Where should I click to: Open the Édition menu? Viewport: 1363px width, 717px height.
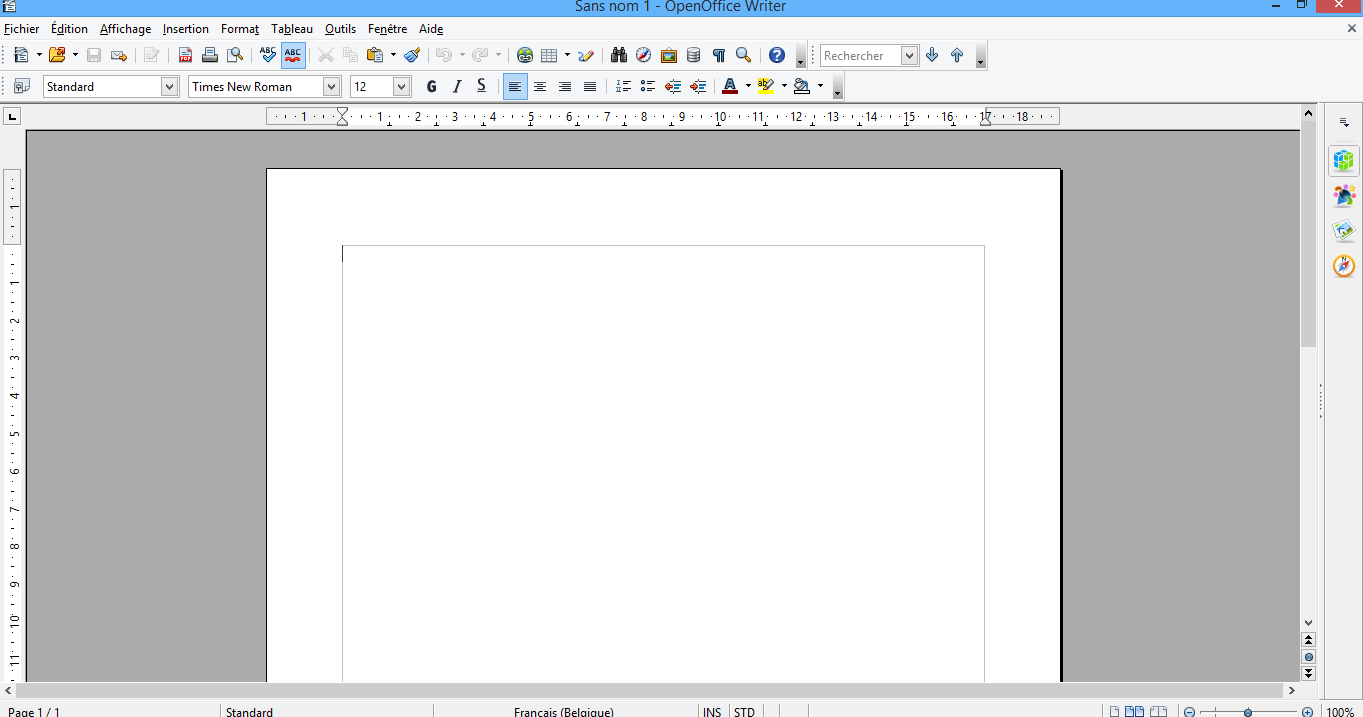click(x=69, y=29)
